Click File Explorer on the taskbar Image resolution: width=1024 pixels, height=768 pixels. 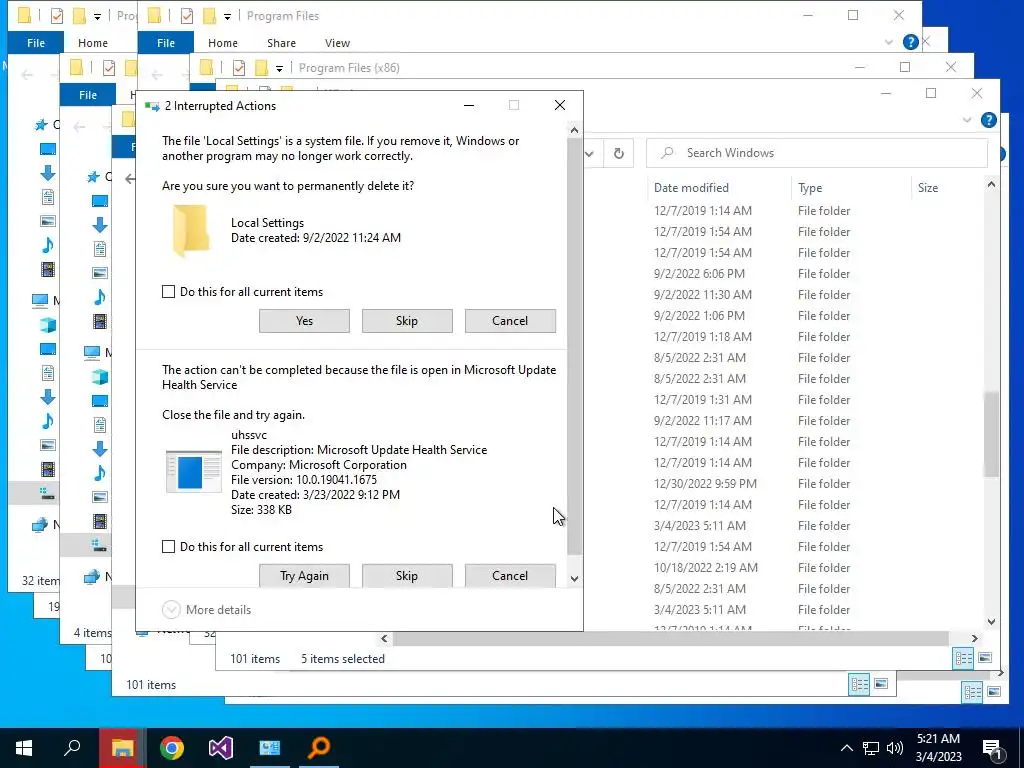[122, 747]
